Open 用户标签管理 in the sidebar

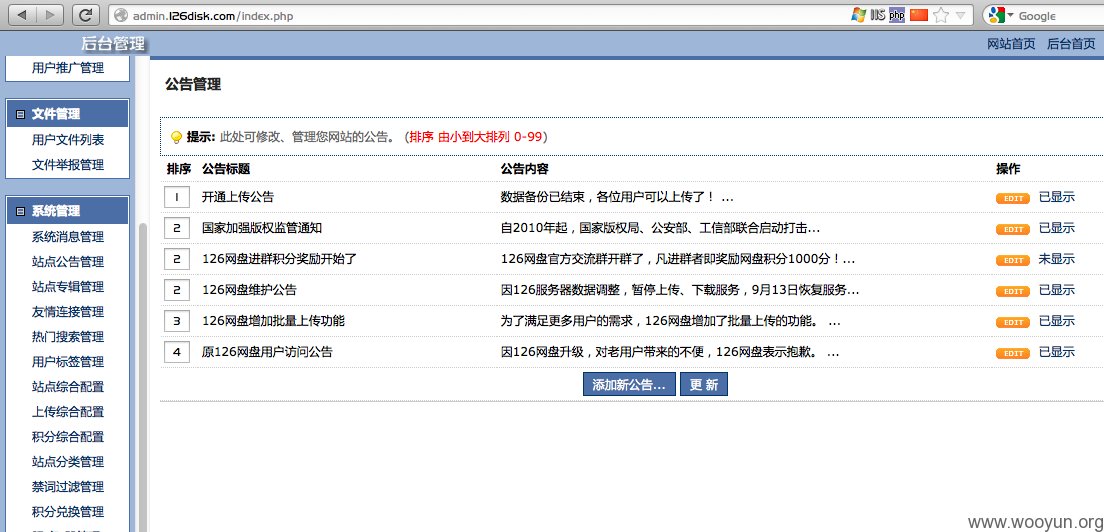click(x=68, y=362)
